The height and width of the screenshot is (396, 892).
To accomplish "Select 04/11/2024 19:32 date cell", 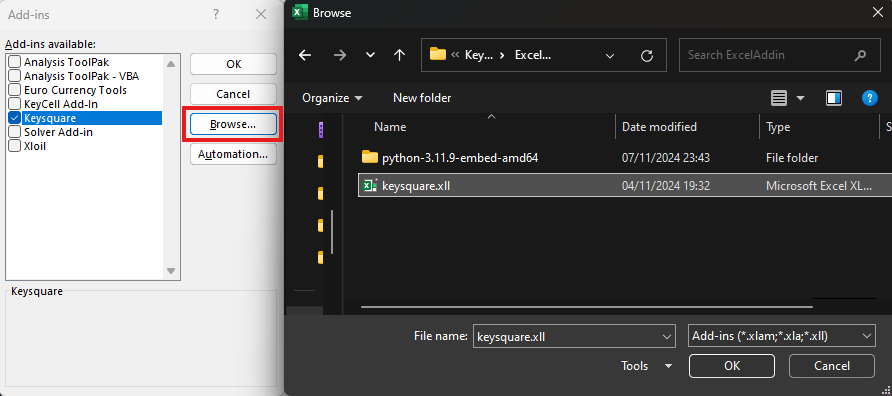I will (x=666, y=186).
